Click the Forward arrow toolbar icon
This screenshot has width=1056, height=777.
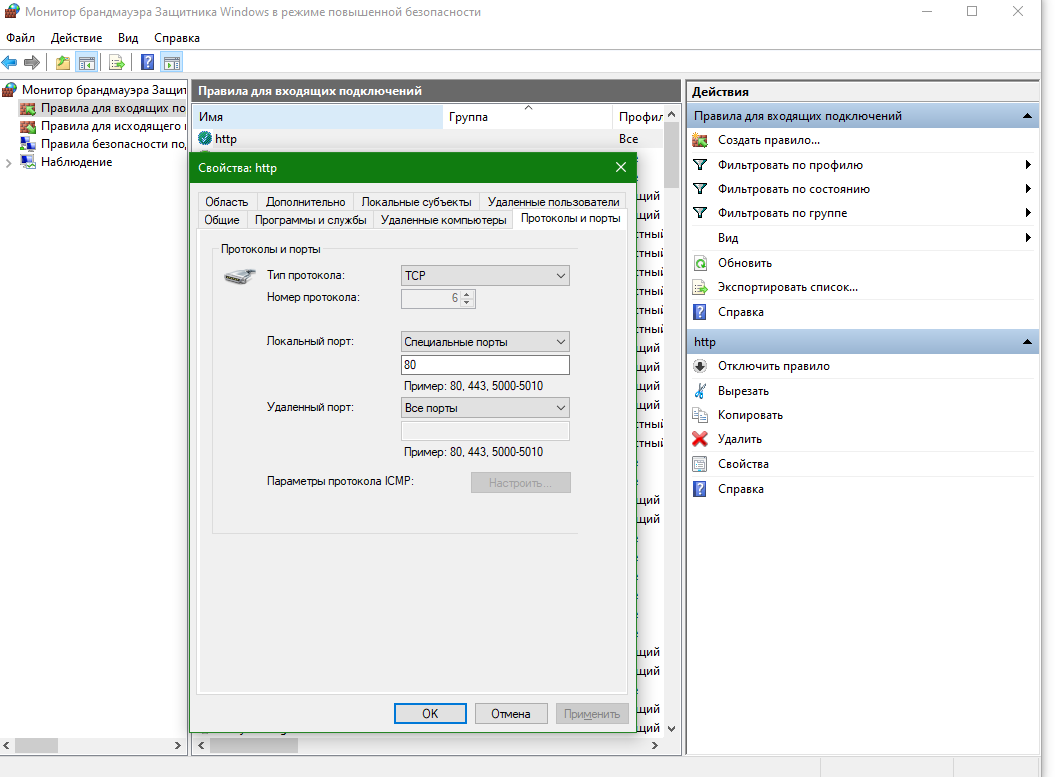32,63
